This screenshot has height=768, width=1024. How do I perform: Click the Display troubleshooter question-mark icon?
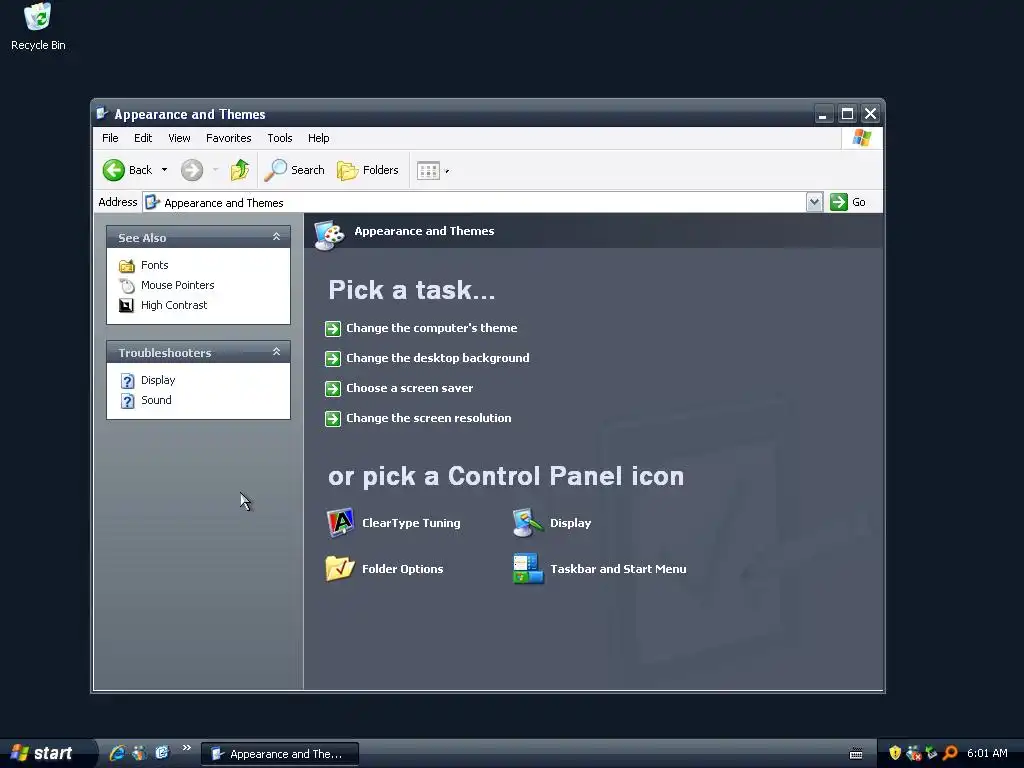click(x=127, y=380)
